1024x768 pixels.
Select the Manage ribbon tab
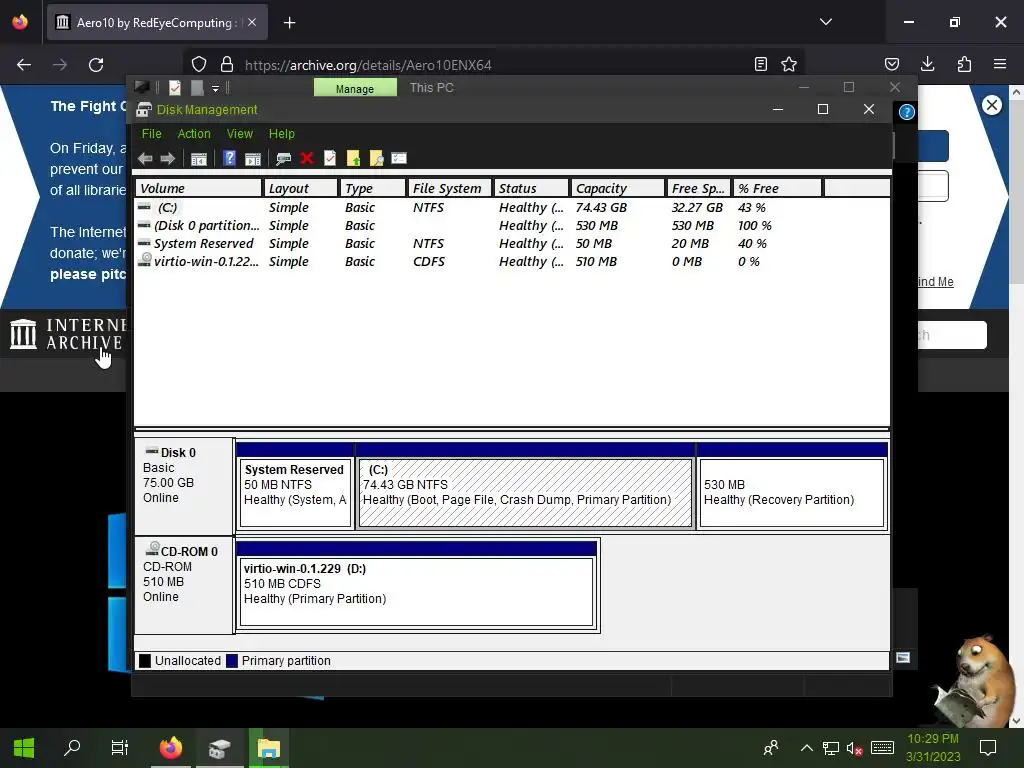pyautogui.click(x=355, y=88)
